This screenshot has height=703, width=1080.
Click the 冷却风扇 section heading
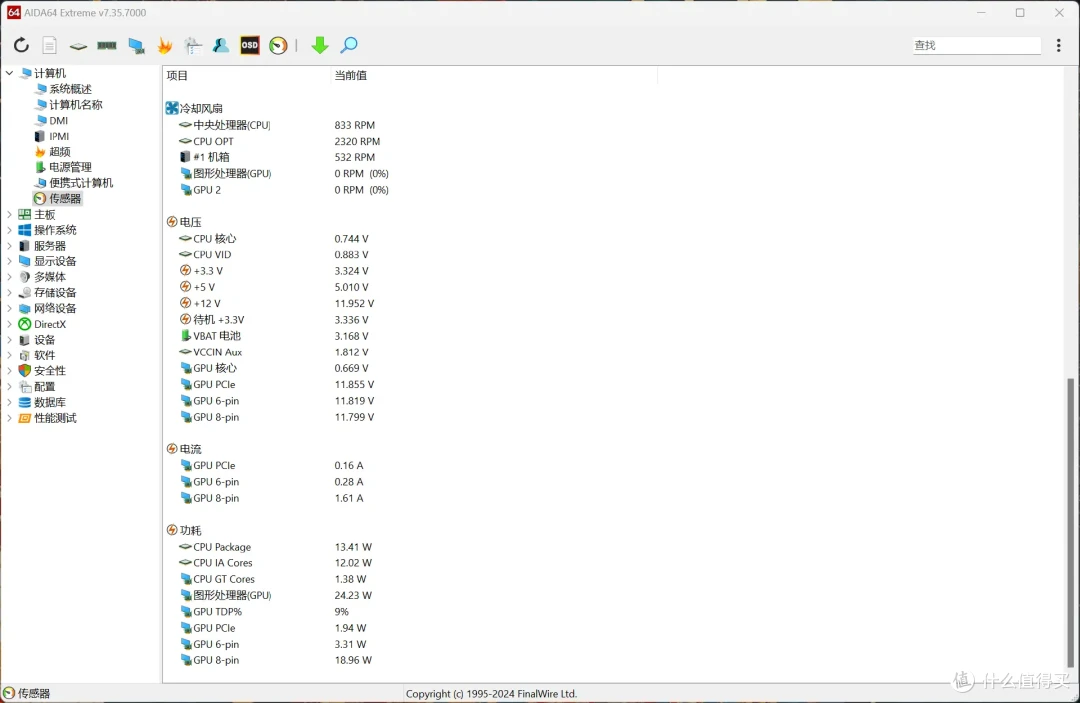click(200, 109)
